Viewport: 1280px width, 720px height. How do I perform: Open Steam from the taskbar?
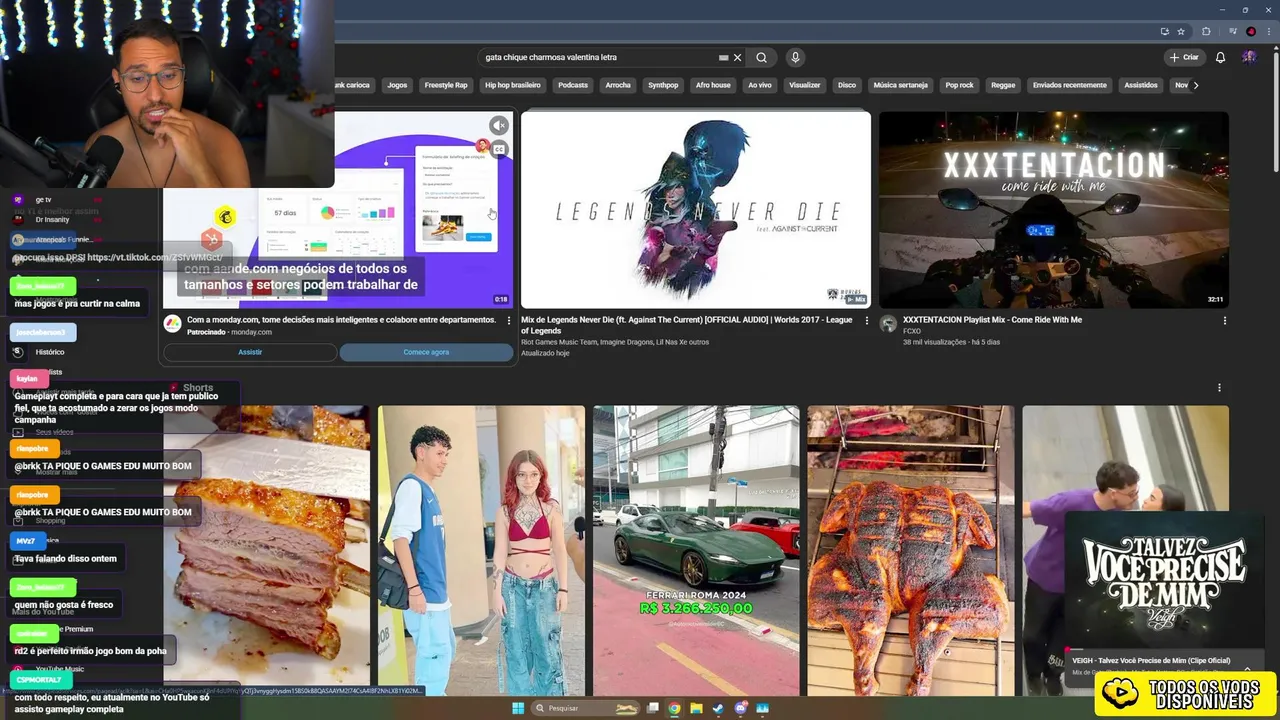tap(718, 708)
